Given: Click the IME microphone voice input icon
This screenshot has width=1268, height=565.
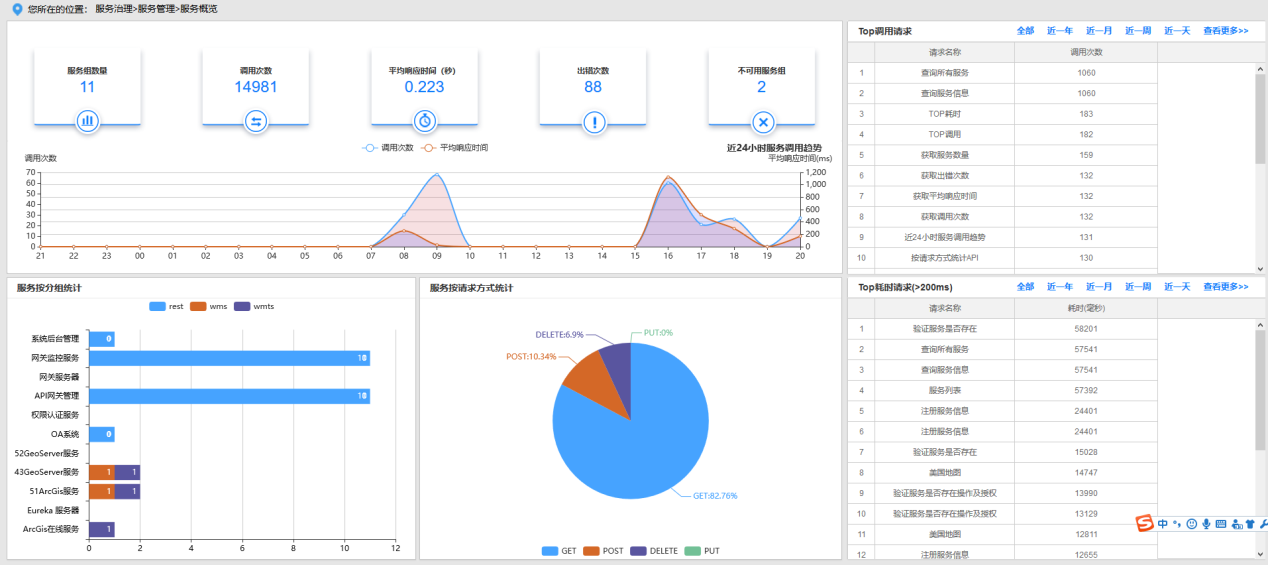Looking at the screenshot, I should point(1206,523).
